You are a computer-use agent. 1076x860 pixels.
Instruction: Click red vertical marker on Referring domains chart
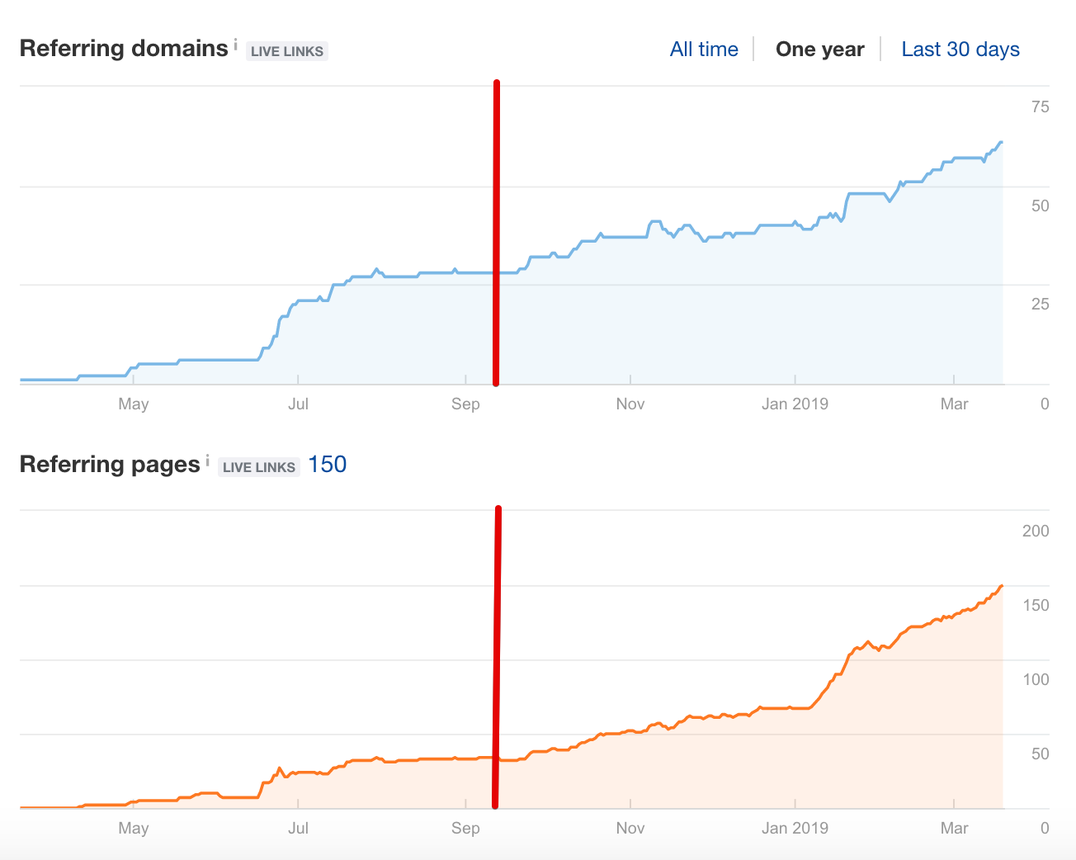tap(496, 232)
